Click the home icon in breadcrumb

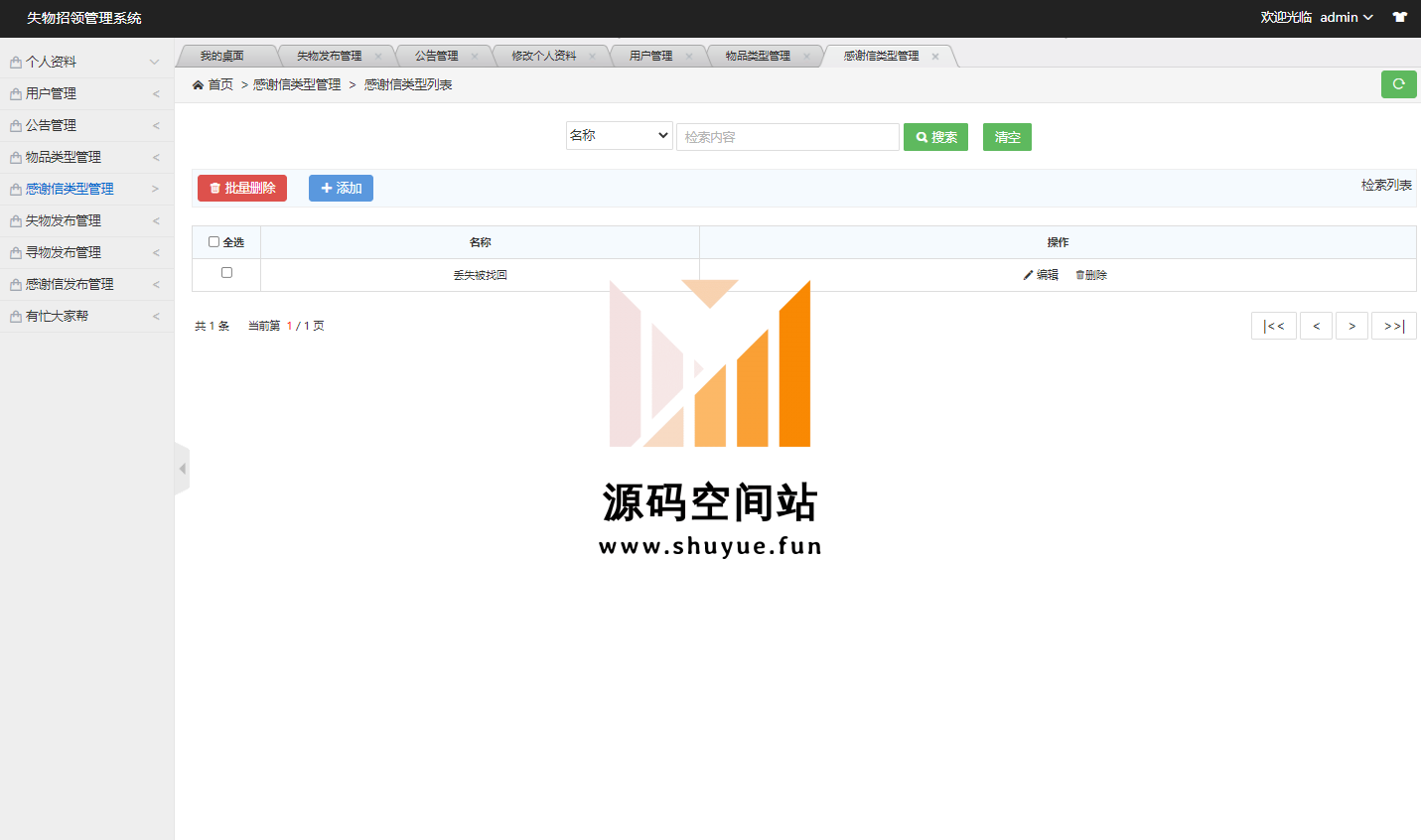point(198,84)
